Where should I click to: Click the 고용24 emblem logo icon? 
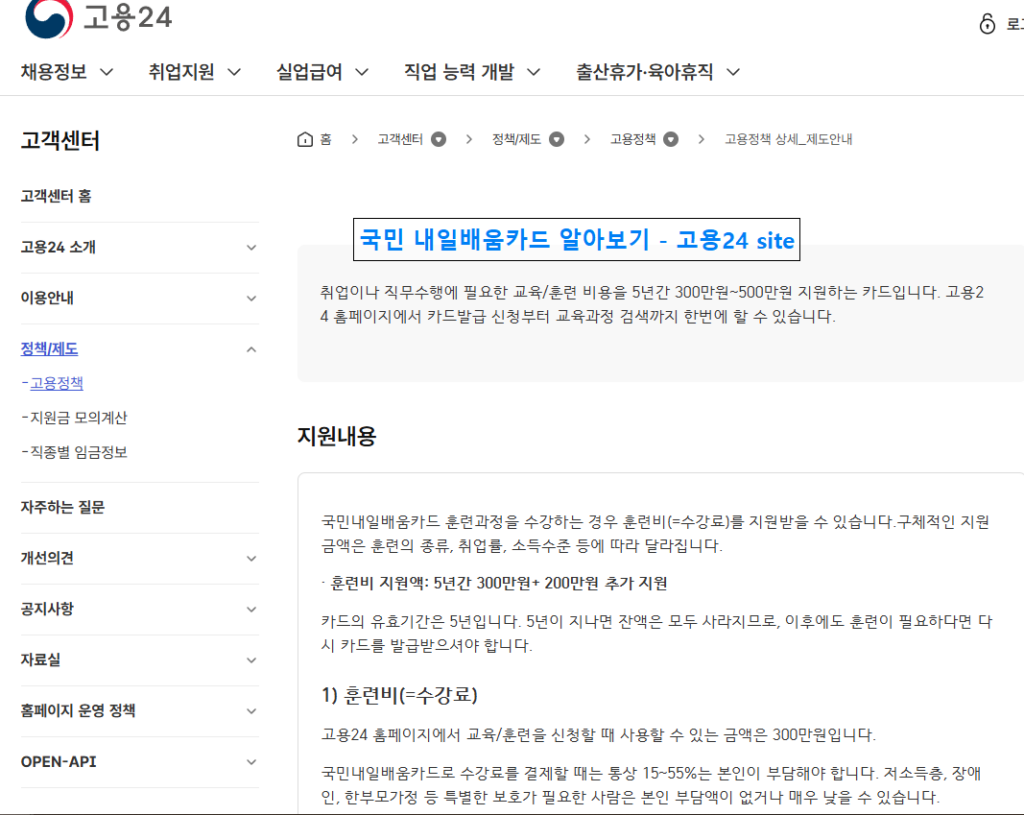(48, 18)
